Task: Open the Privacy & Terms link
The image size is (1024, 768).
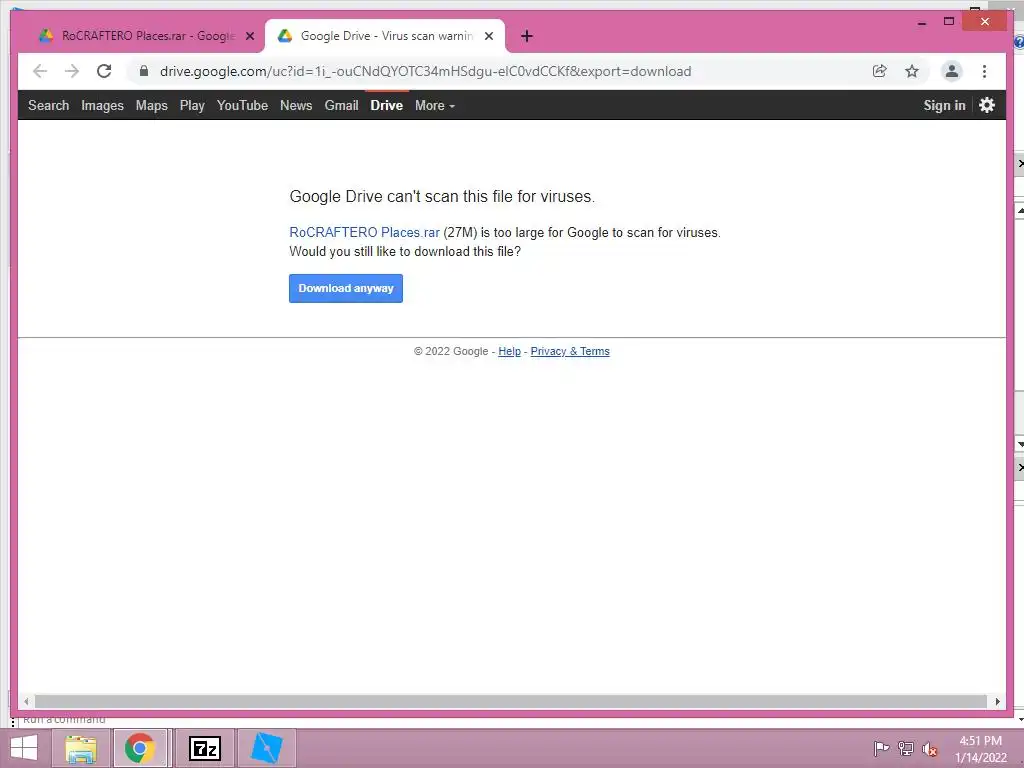Action: [570, 351]
